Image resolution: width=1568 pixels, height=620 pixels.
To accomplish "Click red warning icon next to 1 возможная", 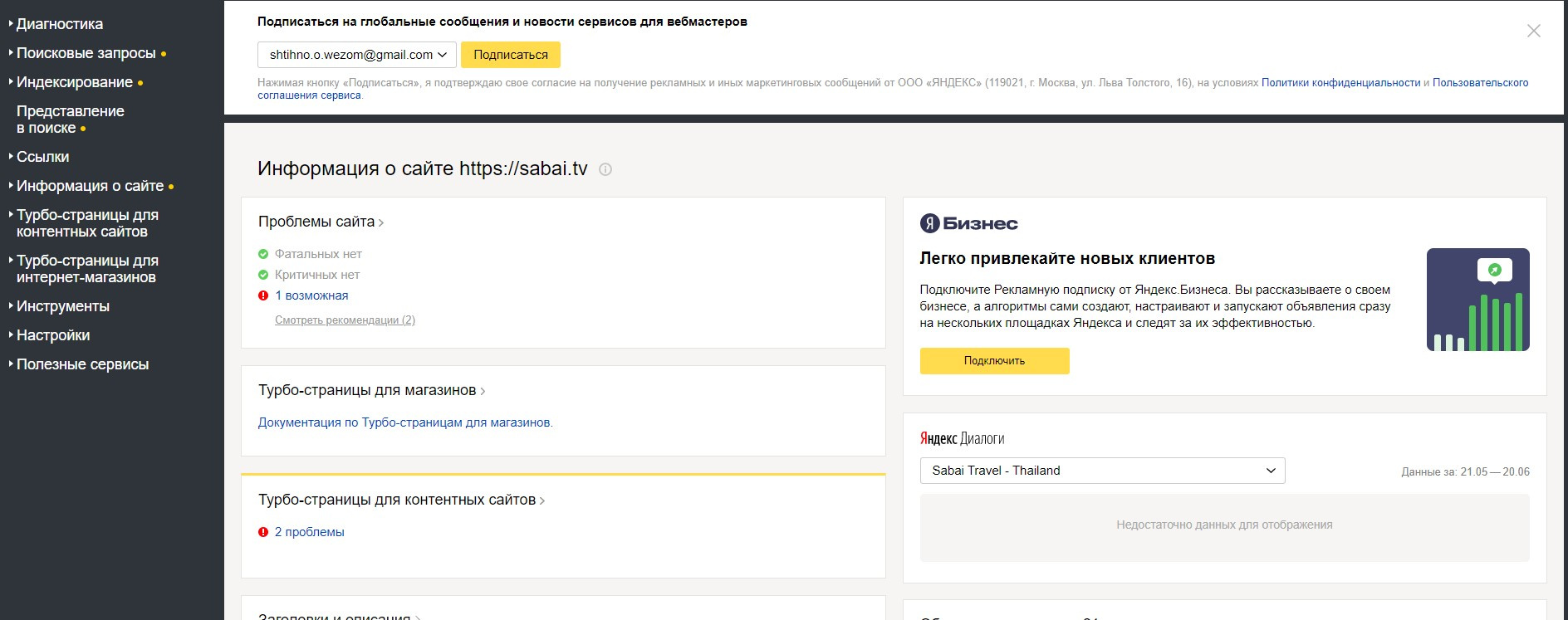I will [x=263, y=295].
